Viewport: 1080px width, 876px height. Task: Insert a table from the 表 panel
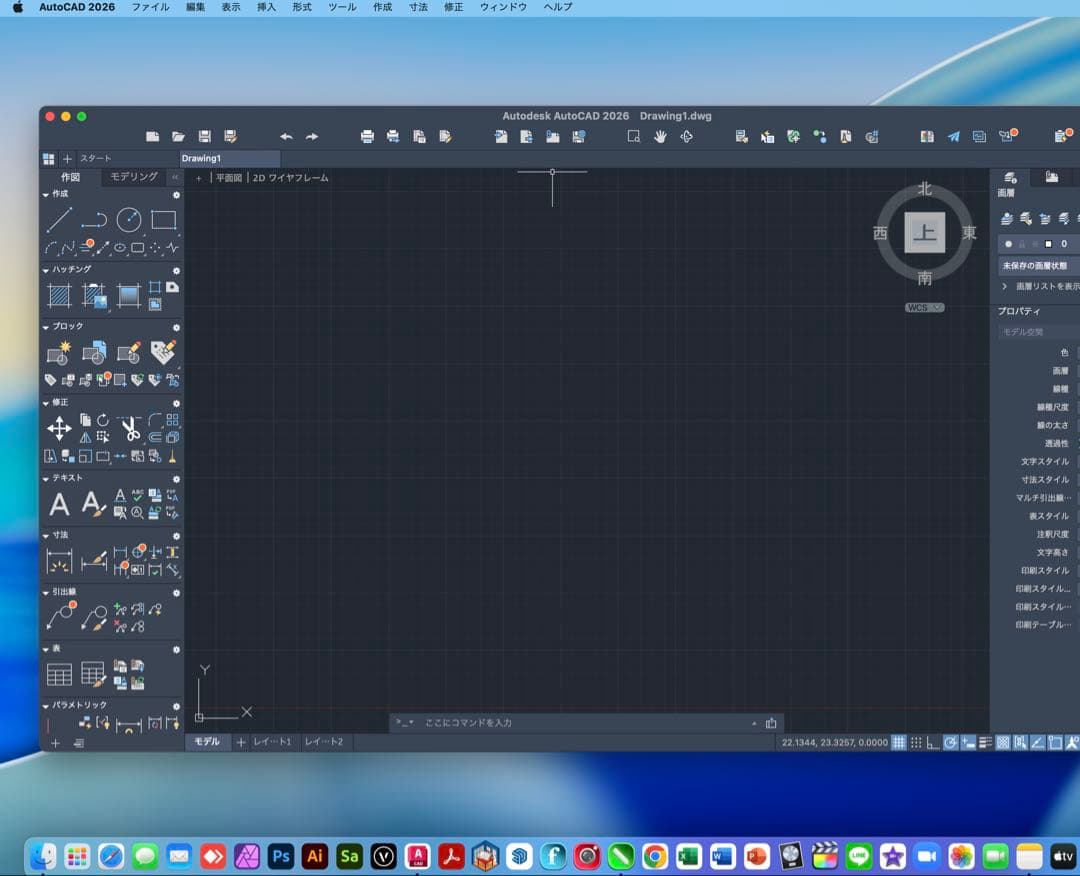click(x=59, y=675)
